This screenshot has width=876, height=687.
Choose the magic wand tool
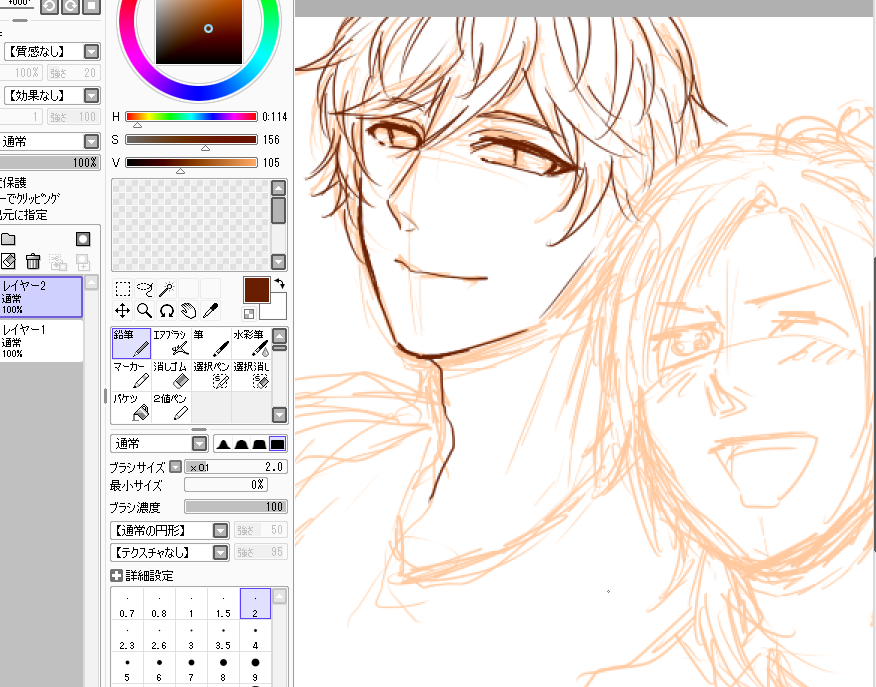click(x=166, y=289)
